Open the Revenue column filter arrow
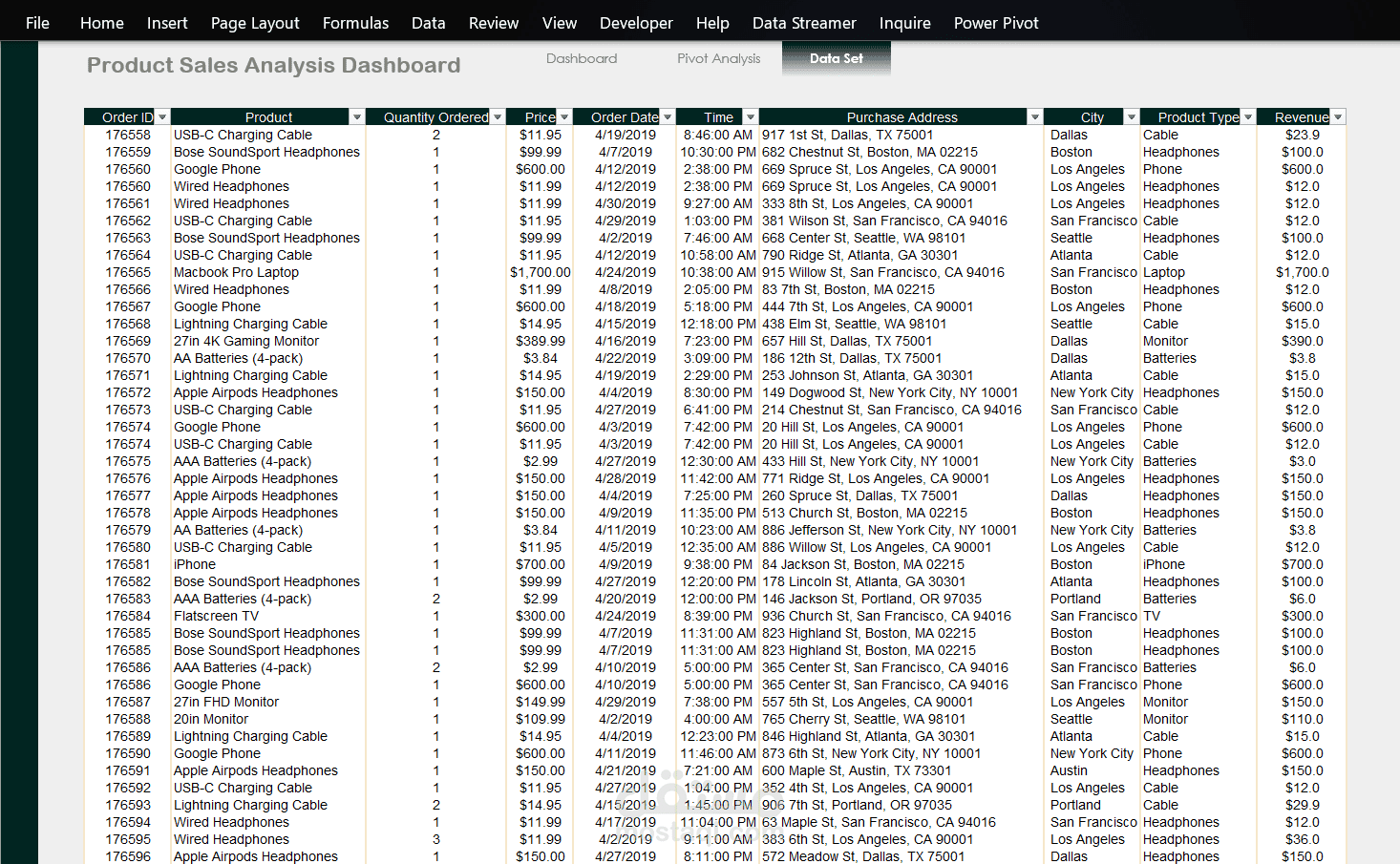This screenshot has height=864, width=1400. point(1338,117)
